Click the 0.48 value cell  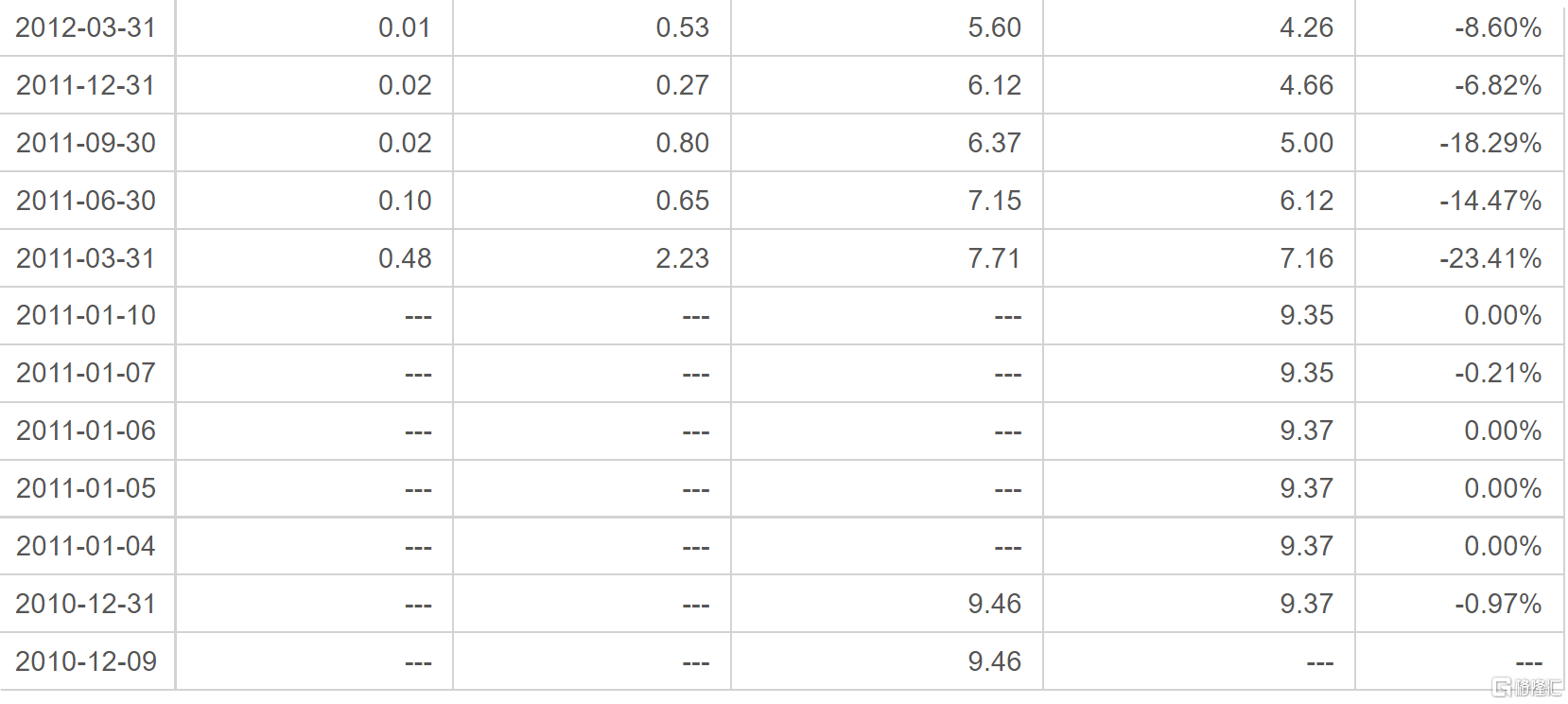[x=314, y=258]
